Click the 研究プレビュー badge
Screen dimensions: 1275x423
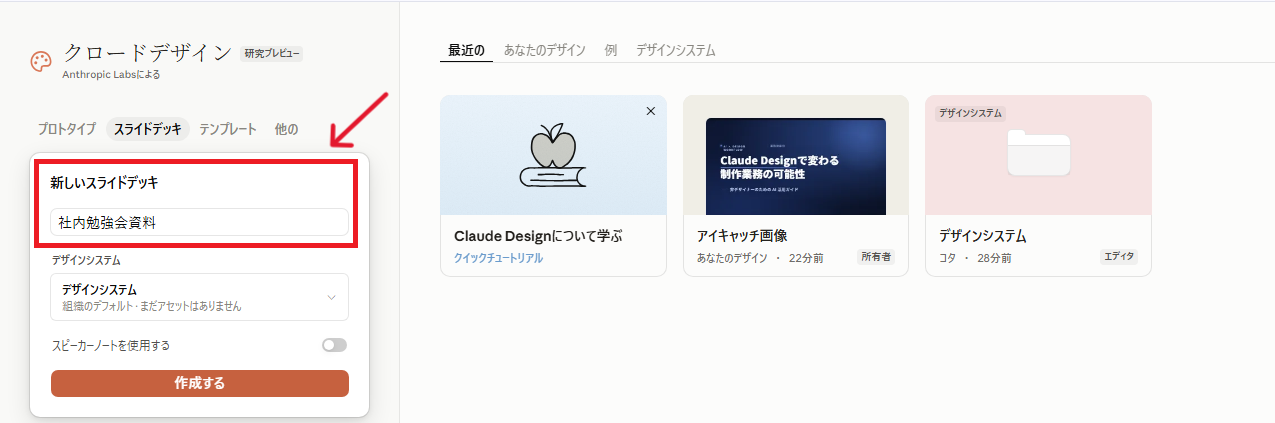point(271,54)
